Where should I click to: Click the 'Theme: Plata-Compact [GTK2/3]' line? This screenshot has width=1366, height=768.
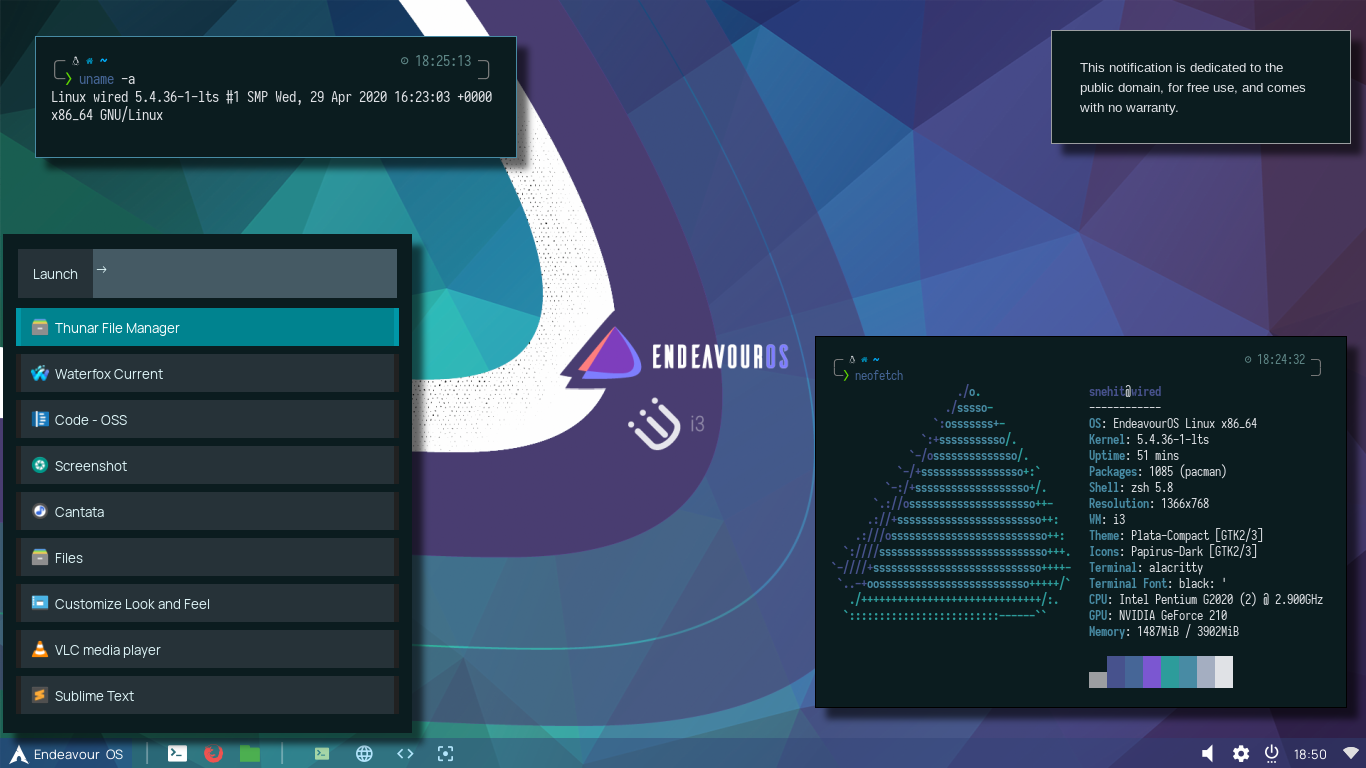tap(1176, 535)
